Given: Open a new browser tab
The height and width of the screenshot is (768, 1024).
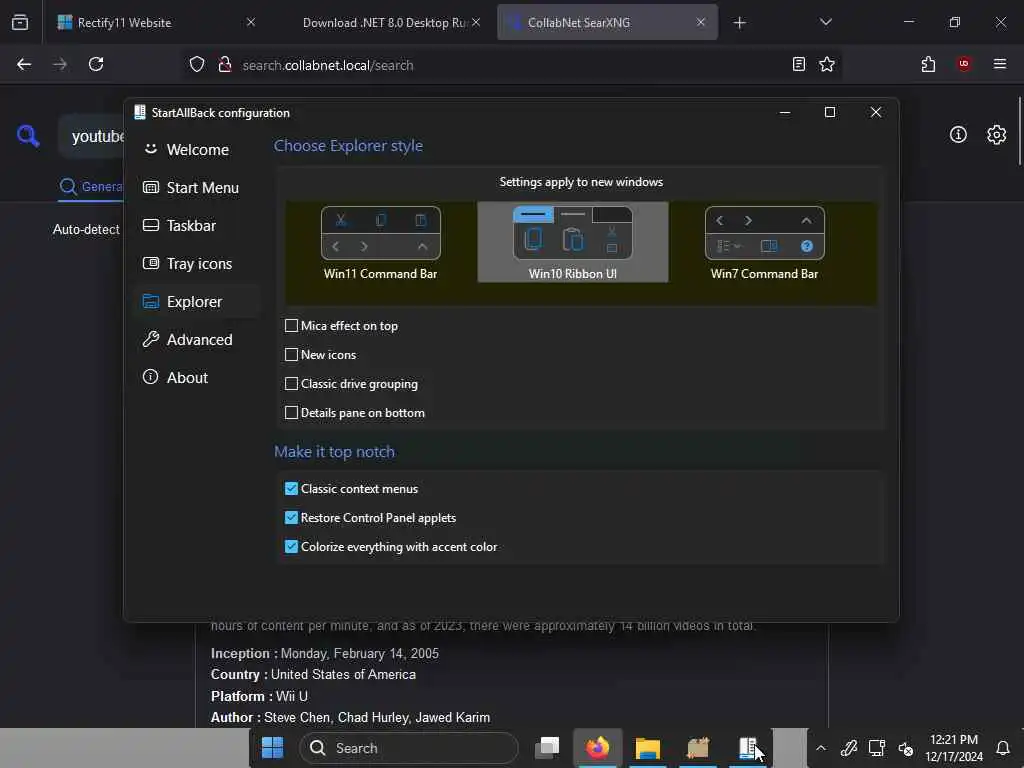Looking at the screenshot, I should pyautogui.click(x=739, y=23).
